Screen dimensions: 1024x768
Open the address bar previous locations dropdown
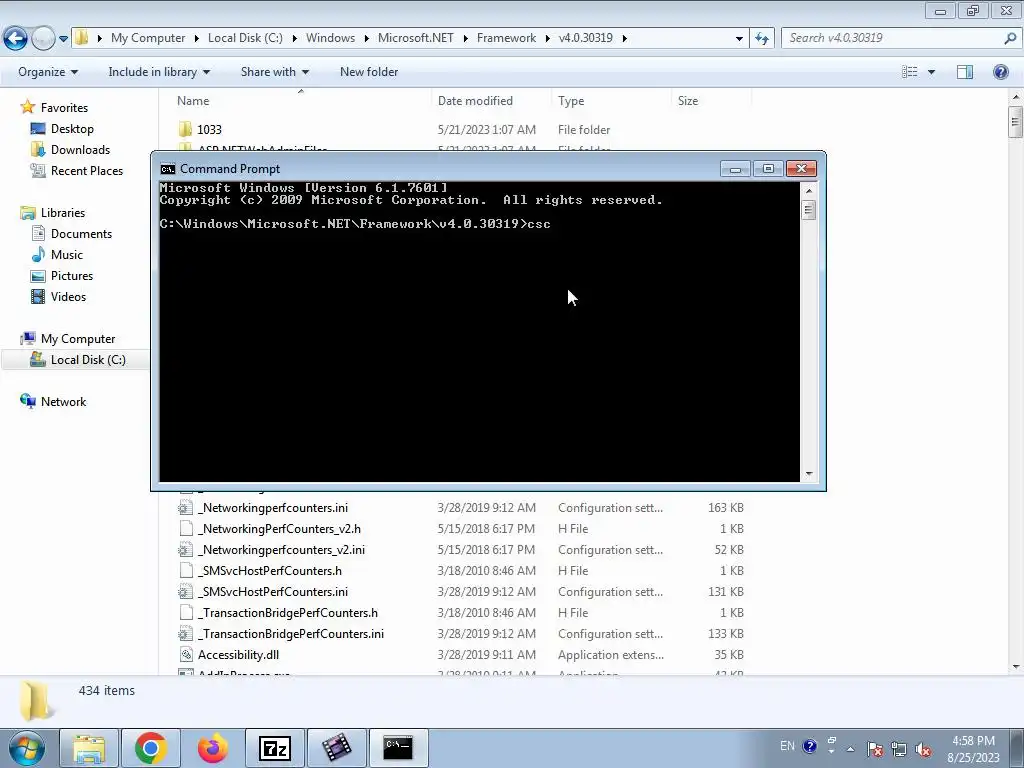(739, 38)
